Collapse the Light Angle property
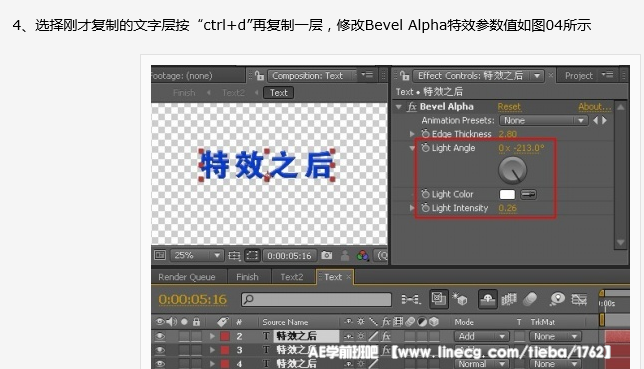The image size is (644, 369). [412, 148]
